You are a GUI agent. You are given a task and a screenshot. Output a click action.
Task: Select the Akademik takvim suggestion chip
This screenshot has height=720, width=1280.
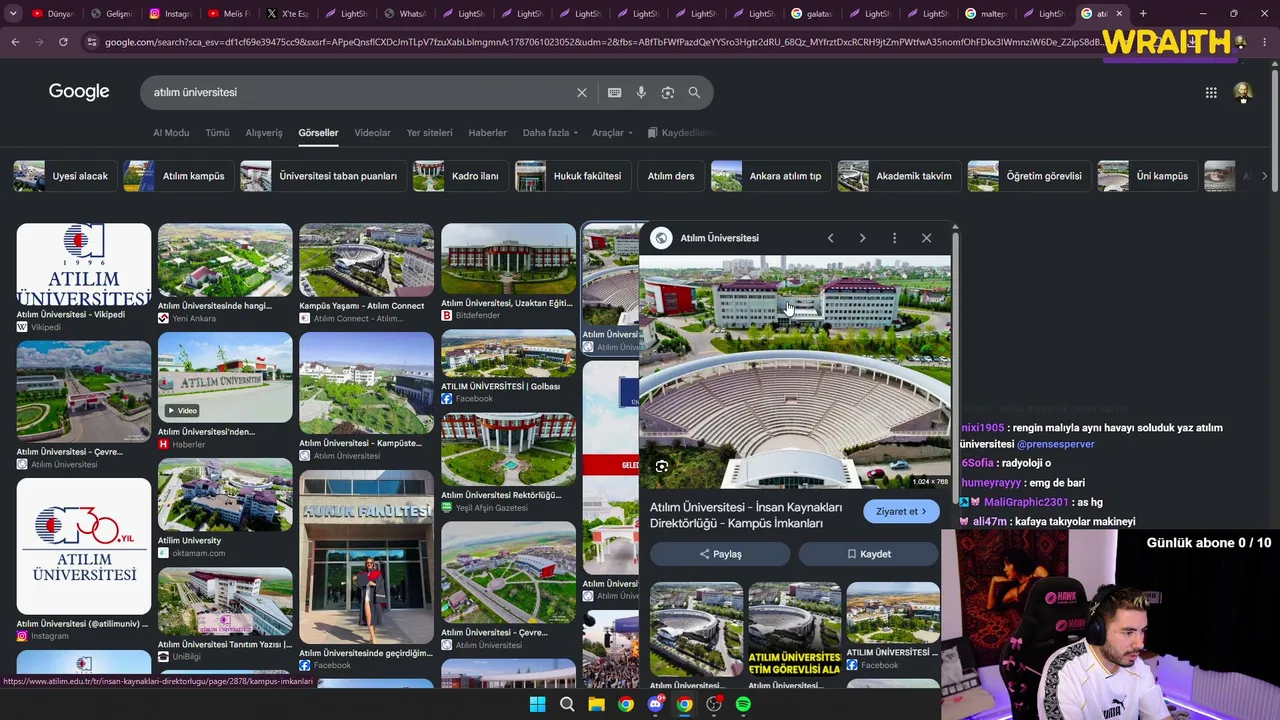899,176
